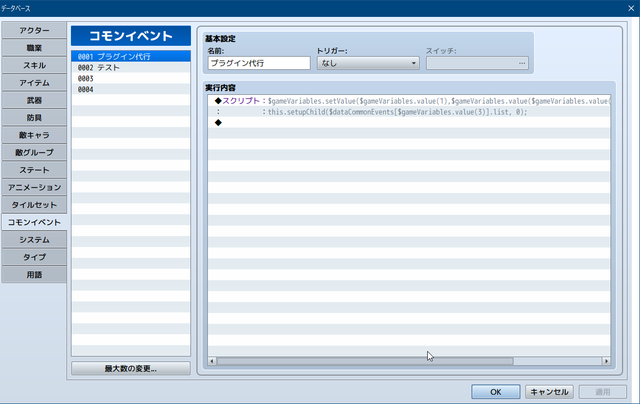Select empty common event 0003

[x=131, y=78]
